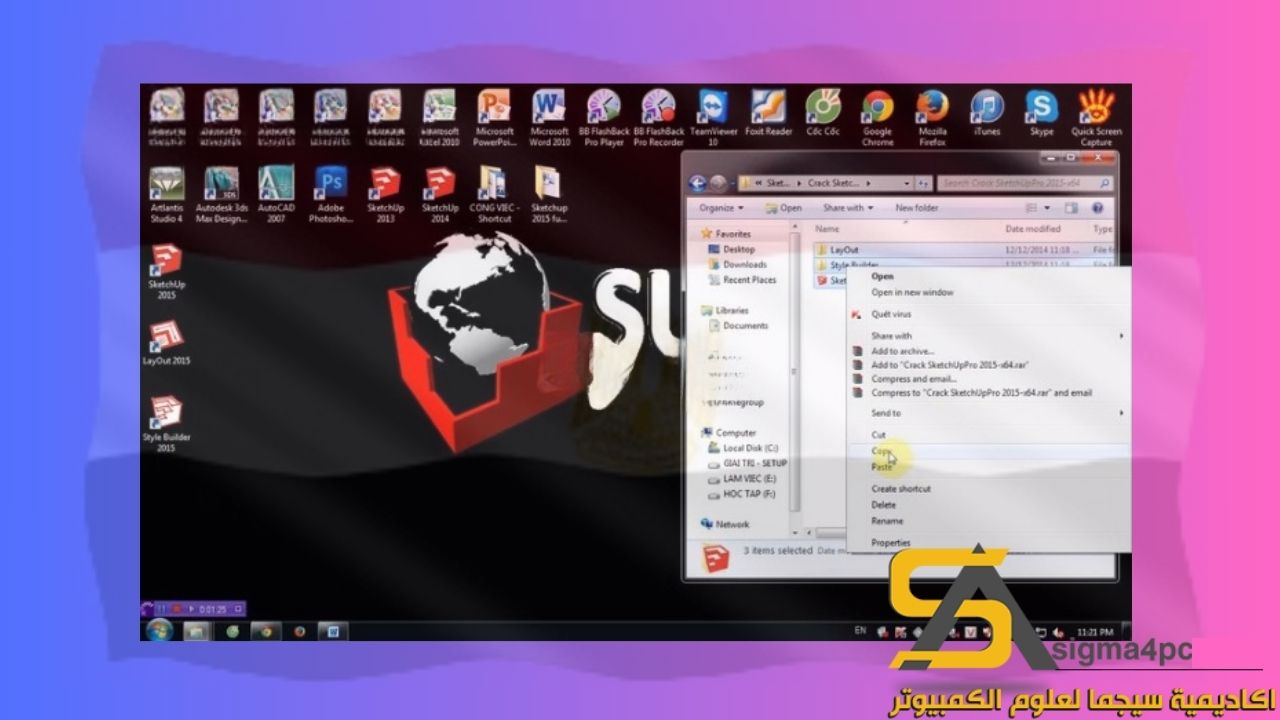This screenshot has height=720, width=1280.
Task: Open the Skype desktop shortcut
Action: click(1042, 112)
